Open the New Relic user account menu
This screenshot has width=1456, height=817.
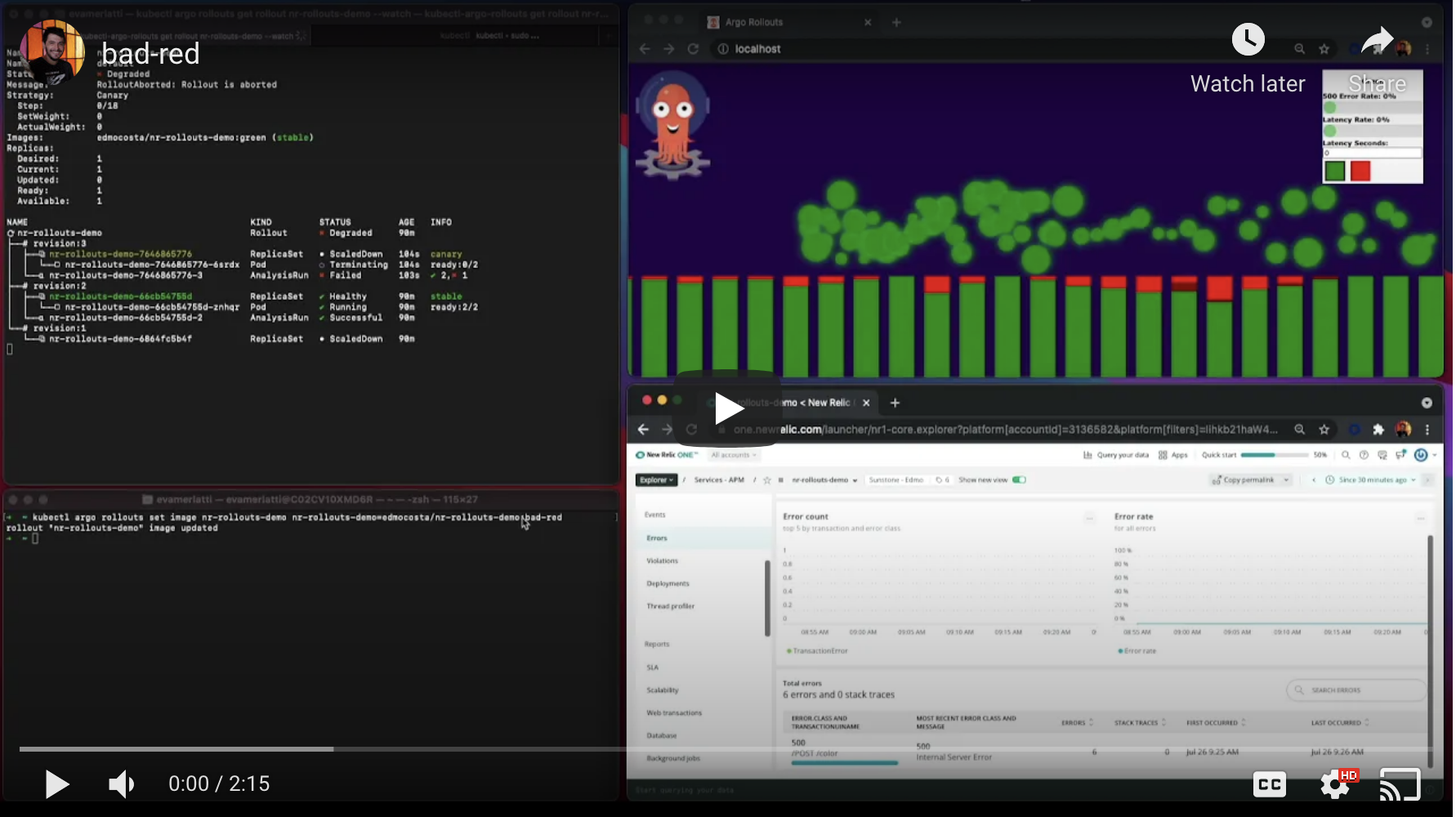(x=1424, y=455)
